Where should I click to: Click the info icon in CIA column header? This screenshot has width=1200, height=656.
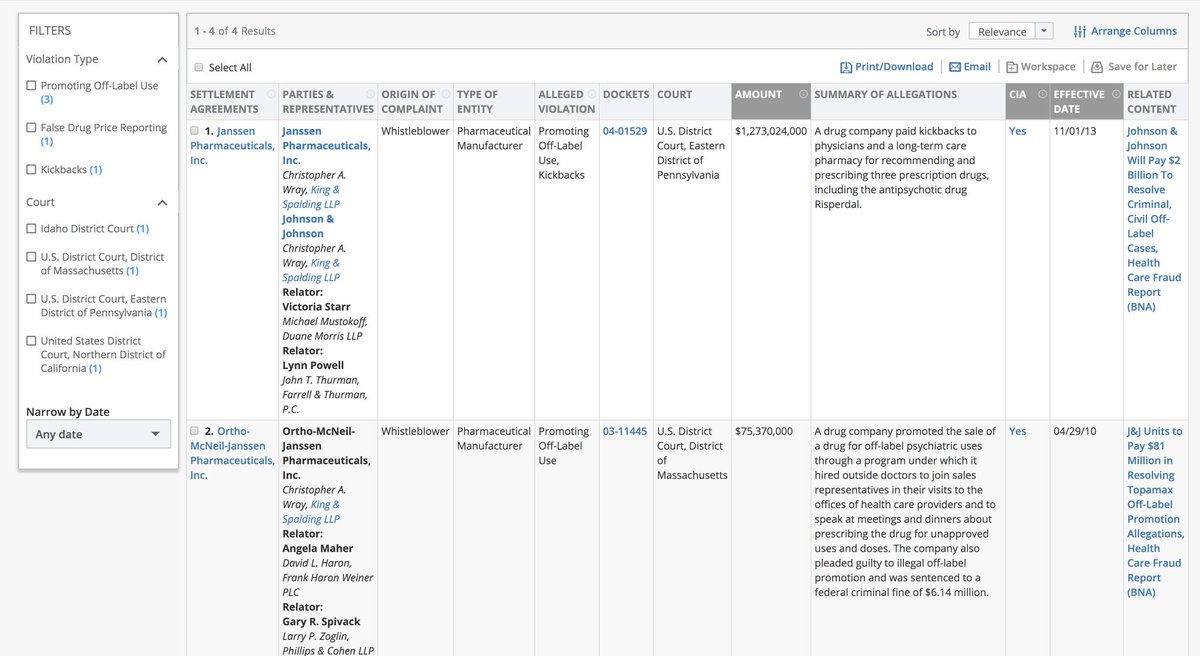(1042, 94)
